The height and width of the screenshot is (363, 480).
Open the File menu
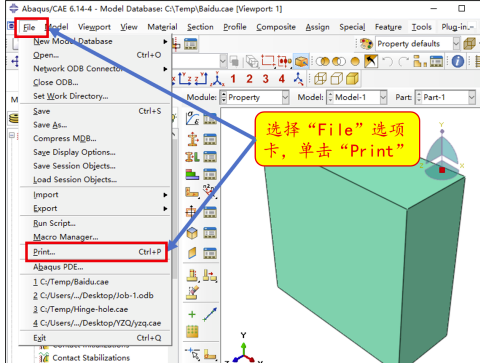coord(29,27)
